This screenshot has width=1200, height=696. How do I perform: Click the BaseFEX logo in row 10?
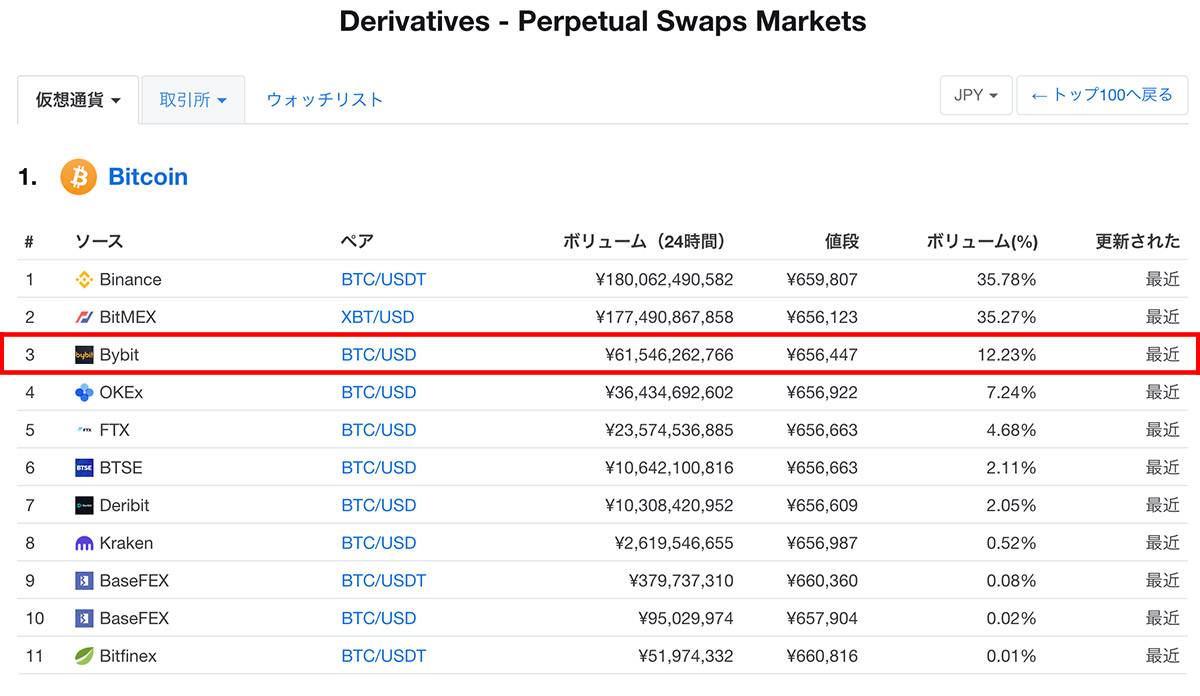84,619
